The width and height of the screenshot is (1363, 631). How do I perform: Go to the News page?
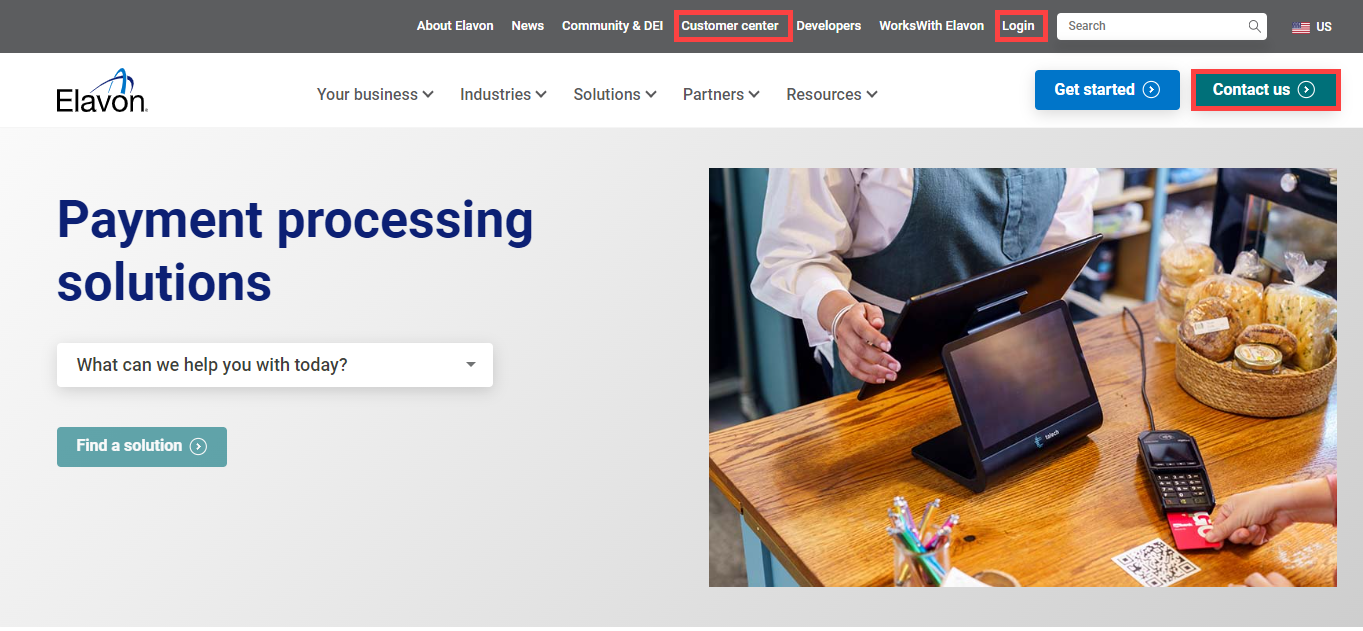527,26
